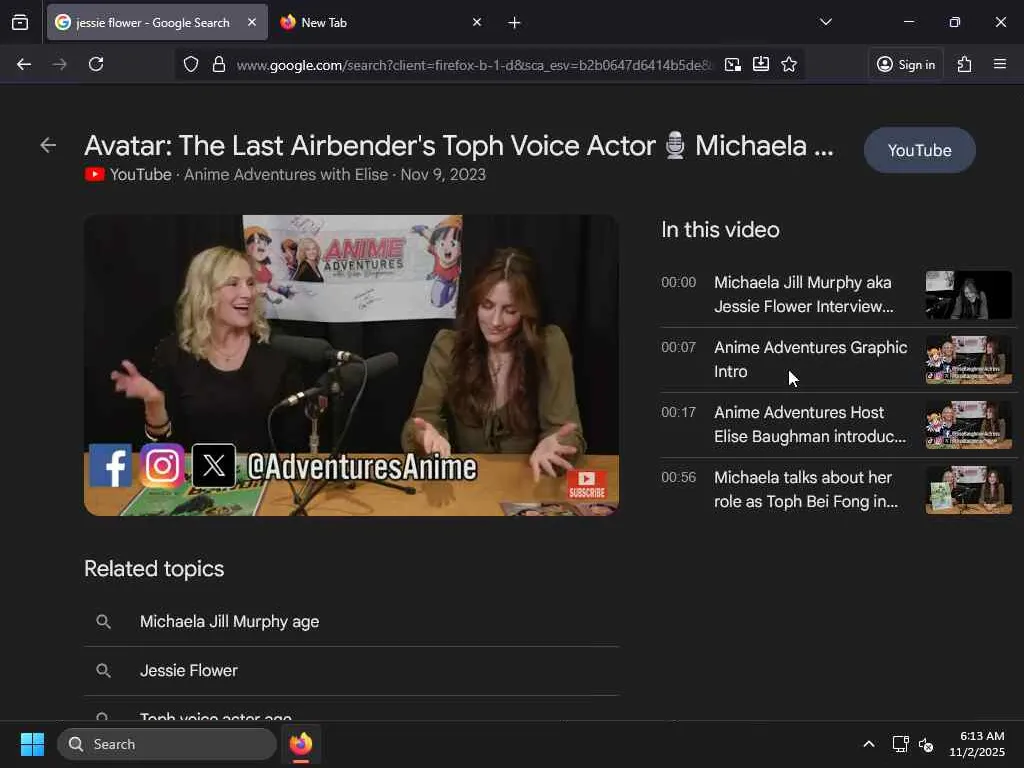This screenshot has height=768, width=1024.
Task: Open video on YouTube via the YouTube button
Action: pos(920,150)
